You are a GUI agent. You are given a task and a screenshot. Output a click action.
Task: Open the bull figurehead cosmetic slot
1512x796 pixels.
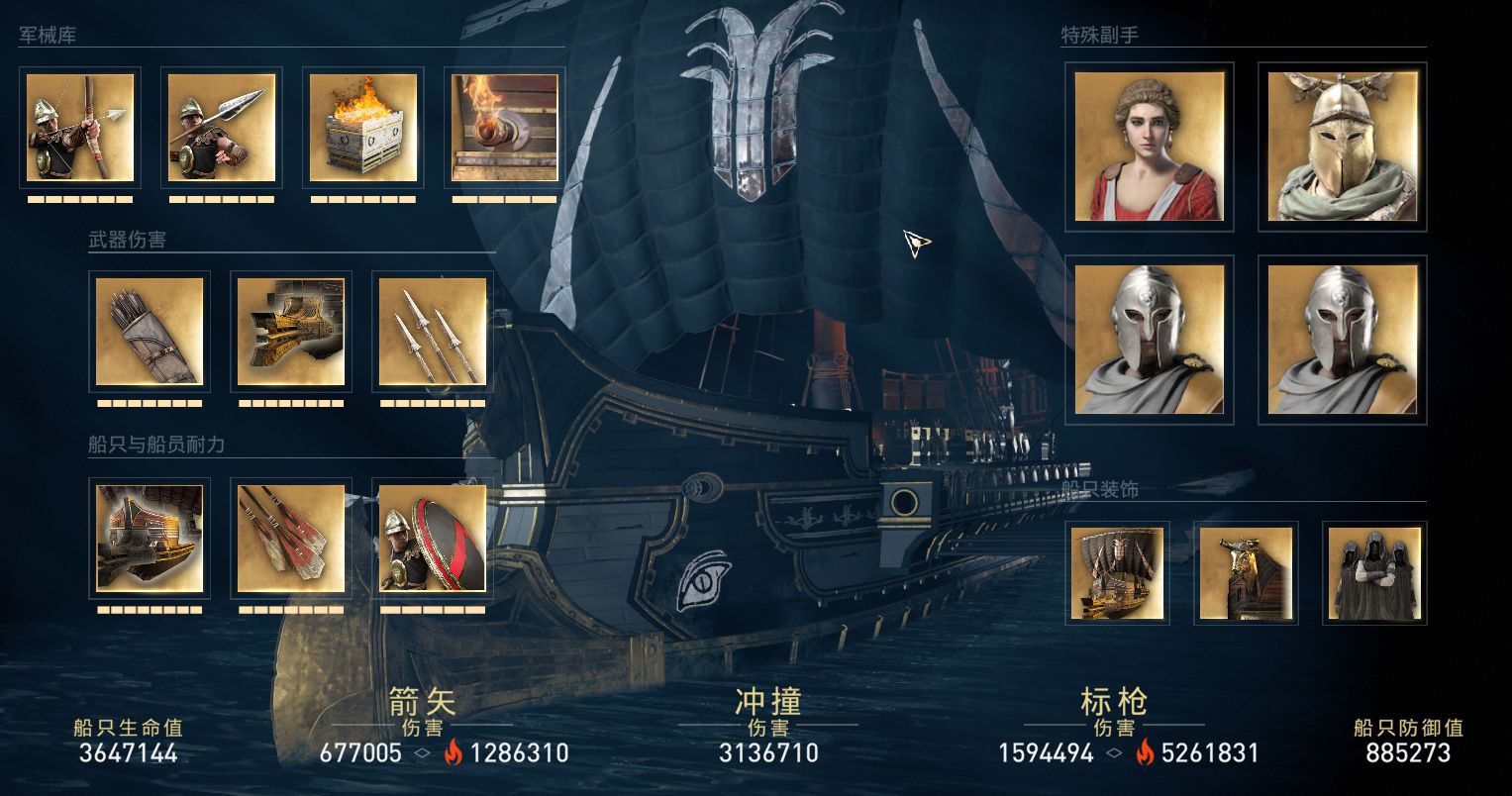pyautogui.click(x=1246, y=573)
